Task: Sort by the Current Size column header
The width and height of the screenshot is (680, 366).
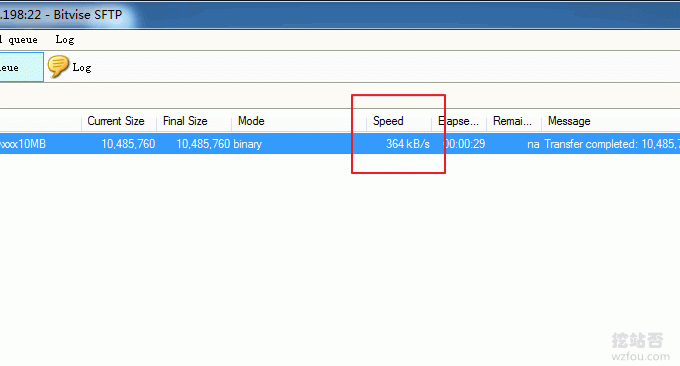Action: [116, 121]
